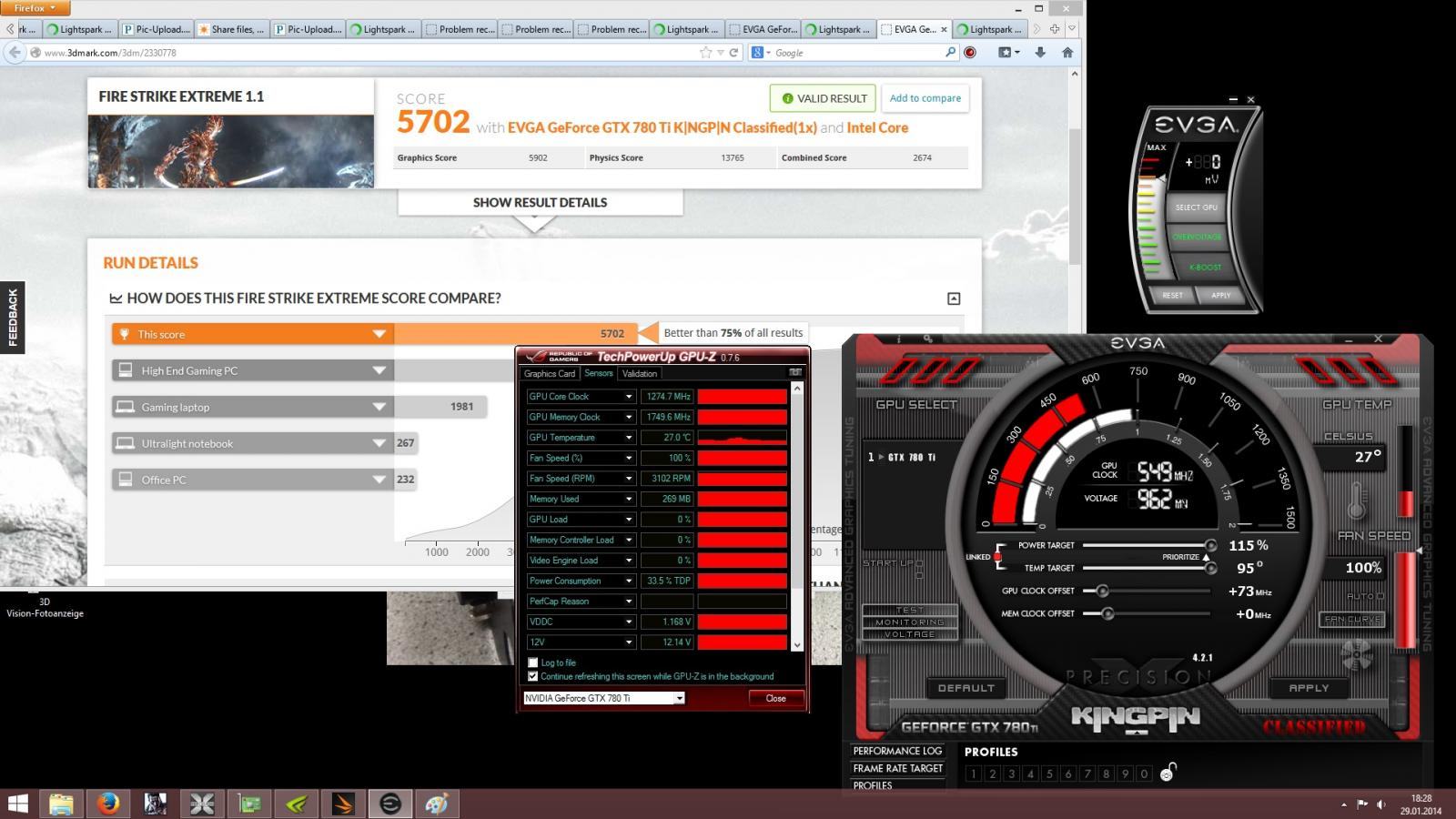Click Show Result Details
Image resolution: width=1456 pixels, height=819 pixels.
click(x=540, y=202)
